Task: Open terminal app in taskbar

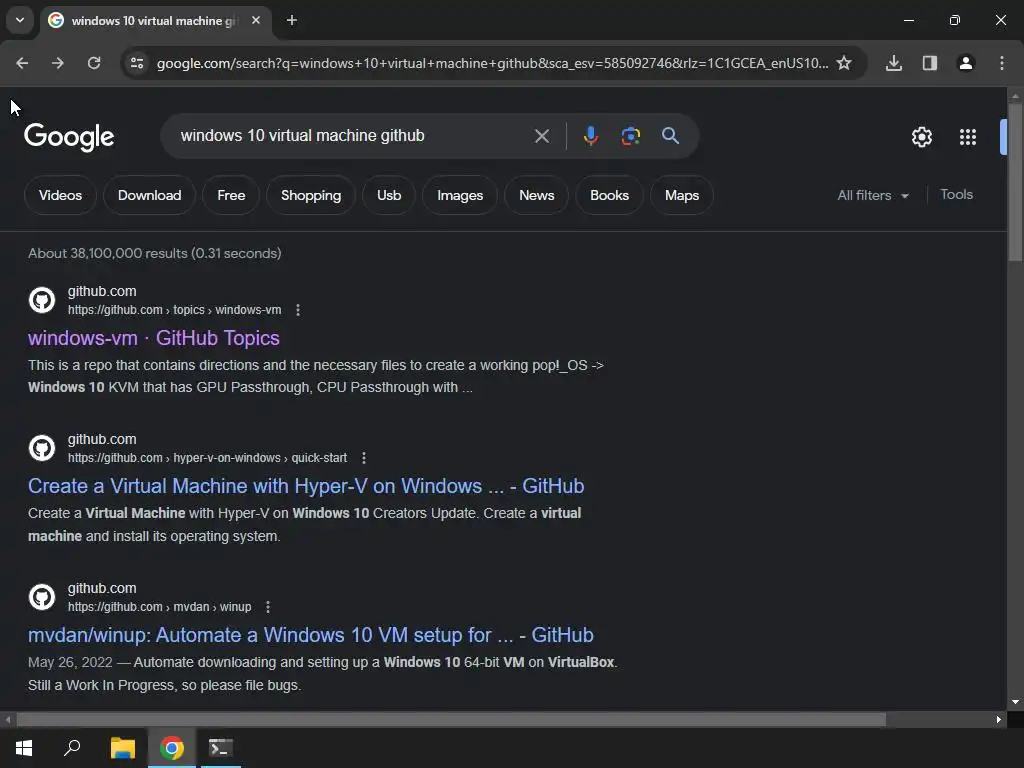Action: pos(221,748)
